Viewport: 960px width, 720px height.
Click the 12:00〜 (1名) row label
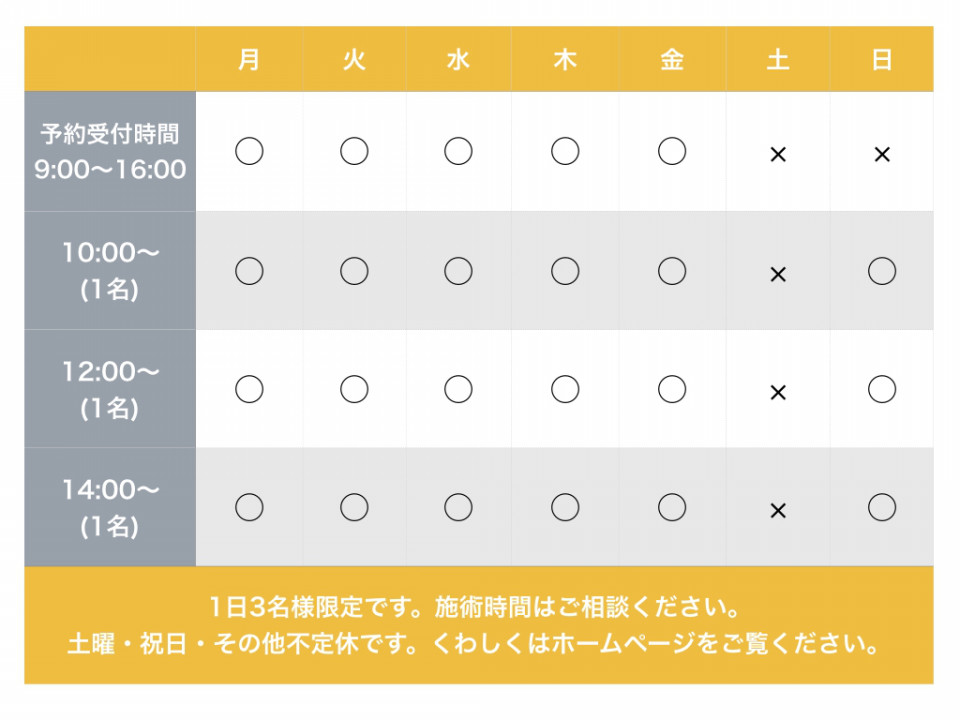[x=110, y=389]
